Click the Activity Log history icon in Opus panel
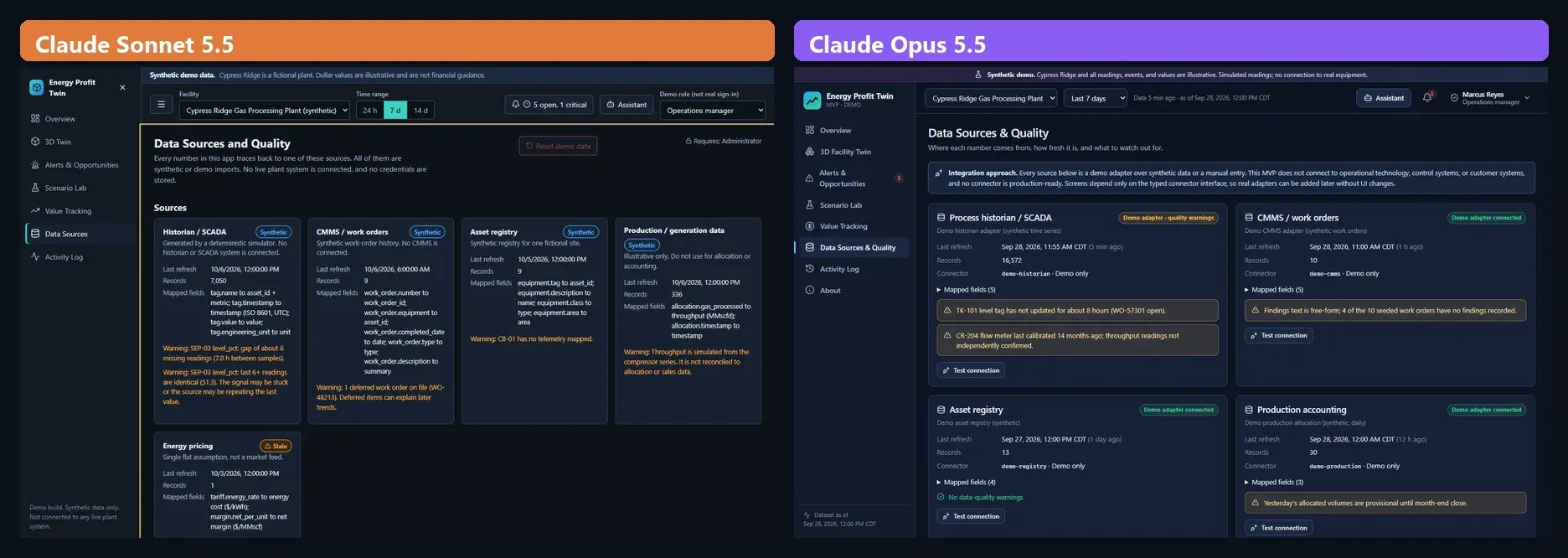This screenshot has width=1568, height=558. pyautogui.click(x=810, y=269)
